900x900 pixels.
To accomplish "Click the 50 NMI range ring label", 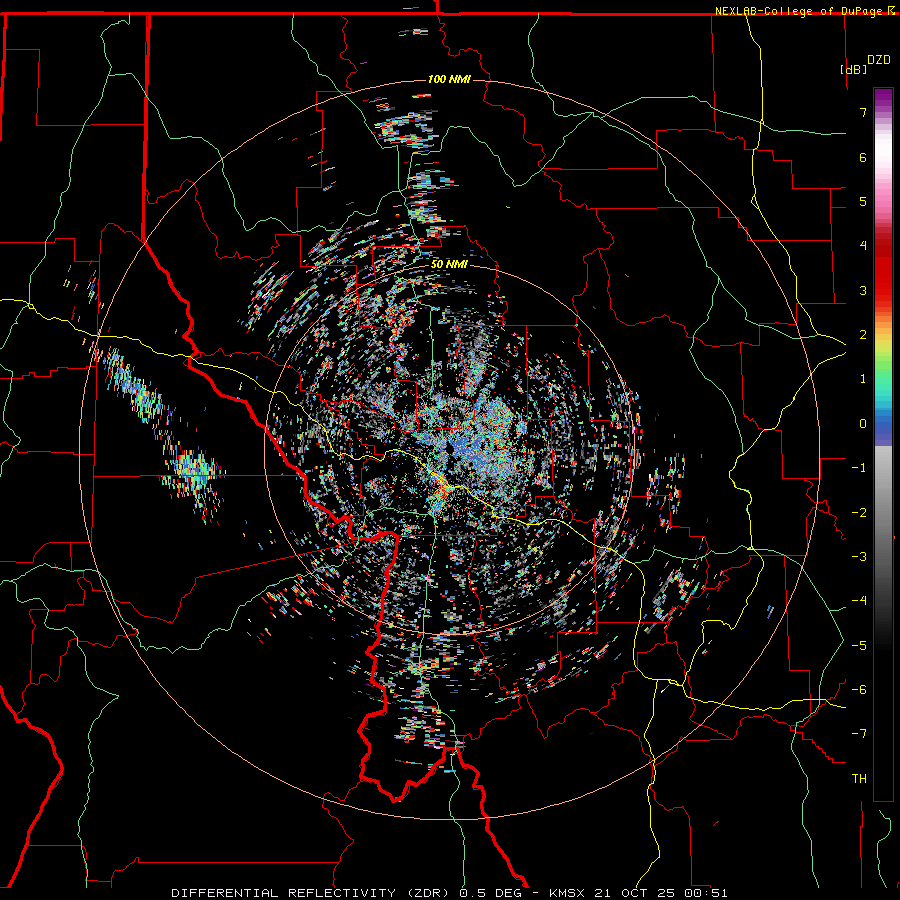I will pos(449,264).
